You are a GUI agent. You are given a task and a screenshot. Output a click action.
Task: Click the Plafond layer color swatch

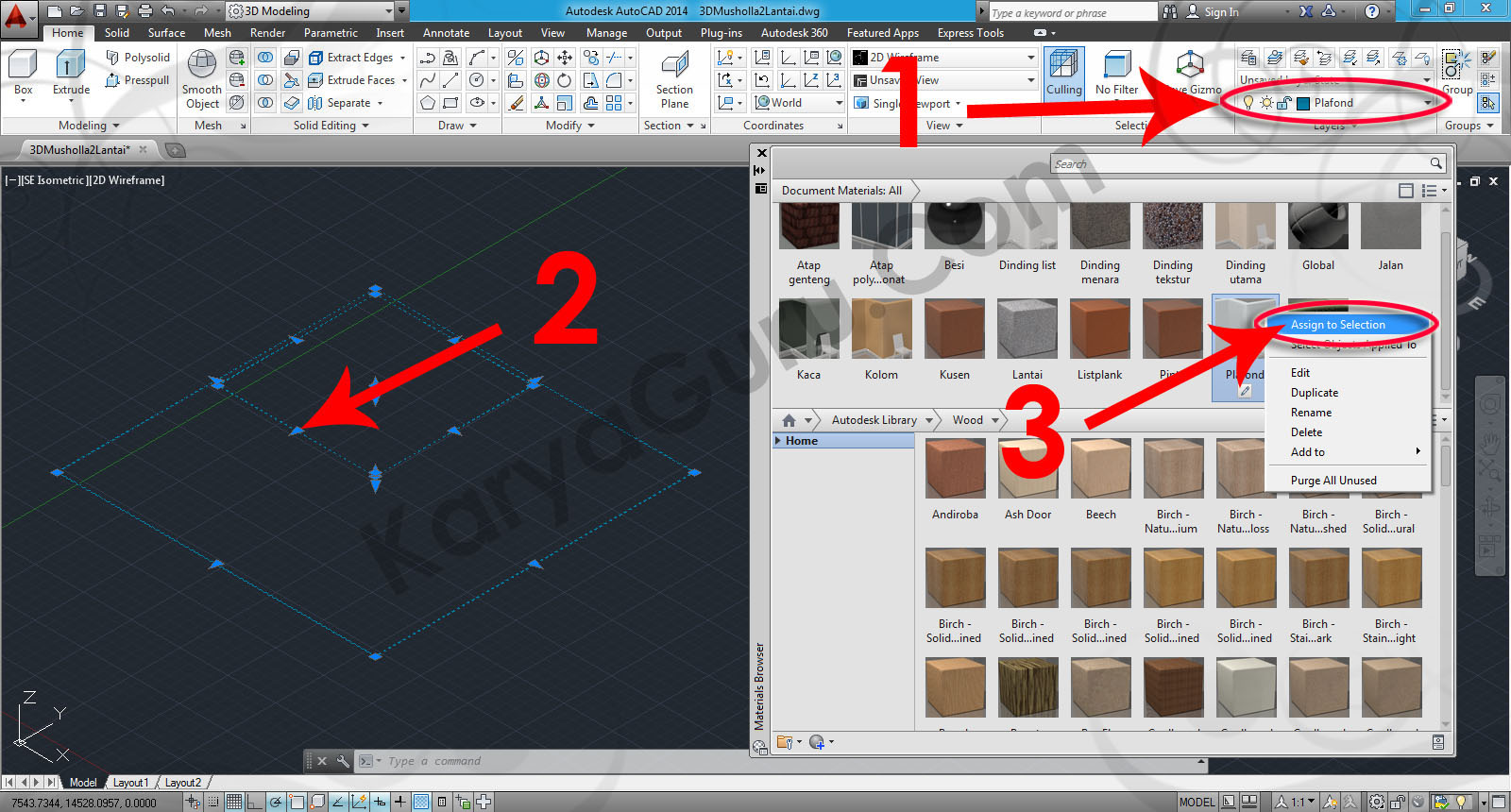[1303, 103]
